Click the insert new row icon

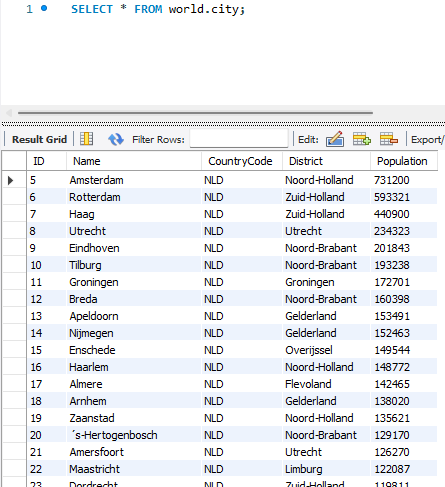(362, 139)
